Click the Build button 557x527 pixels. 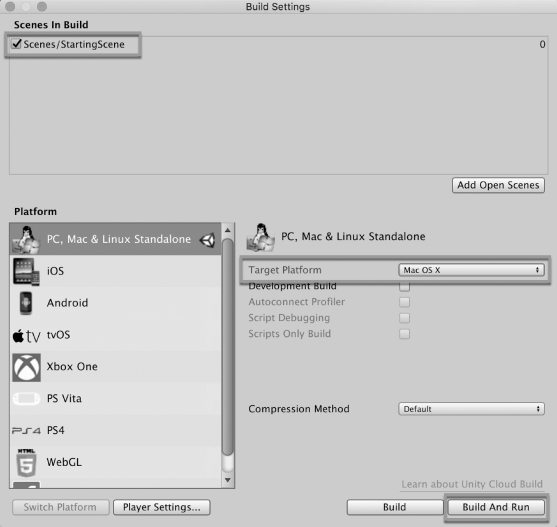coord(395,507)
